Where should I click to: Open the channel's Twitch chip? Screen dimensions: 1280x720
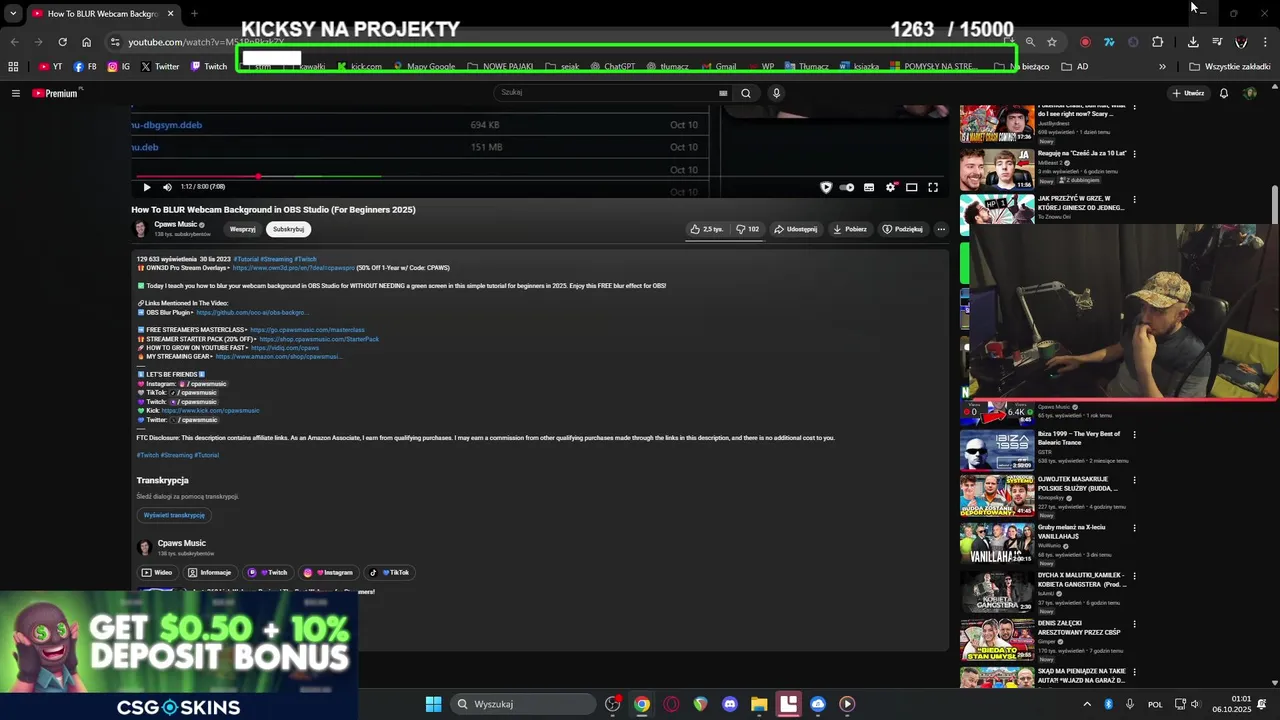[x=268, y=573]
